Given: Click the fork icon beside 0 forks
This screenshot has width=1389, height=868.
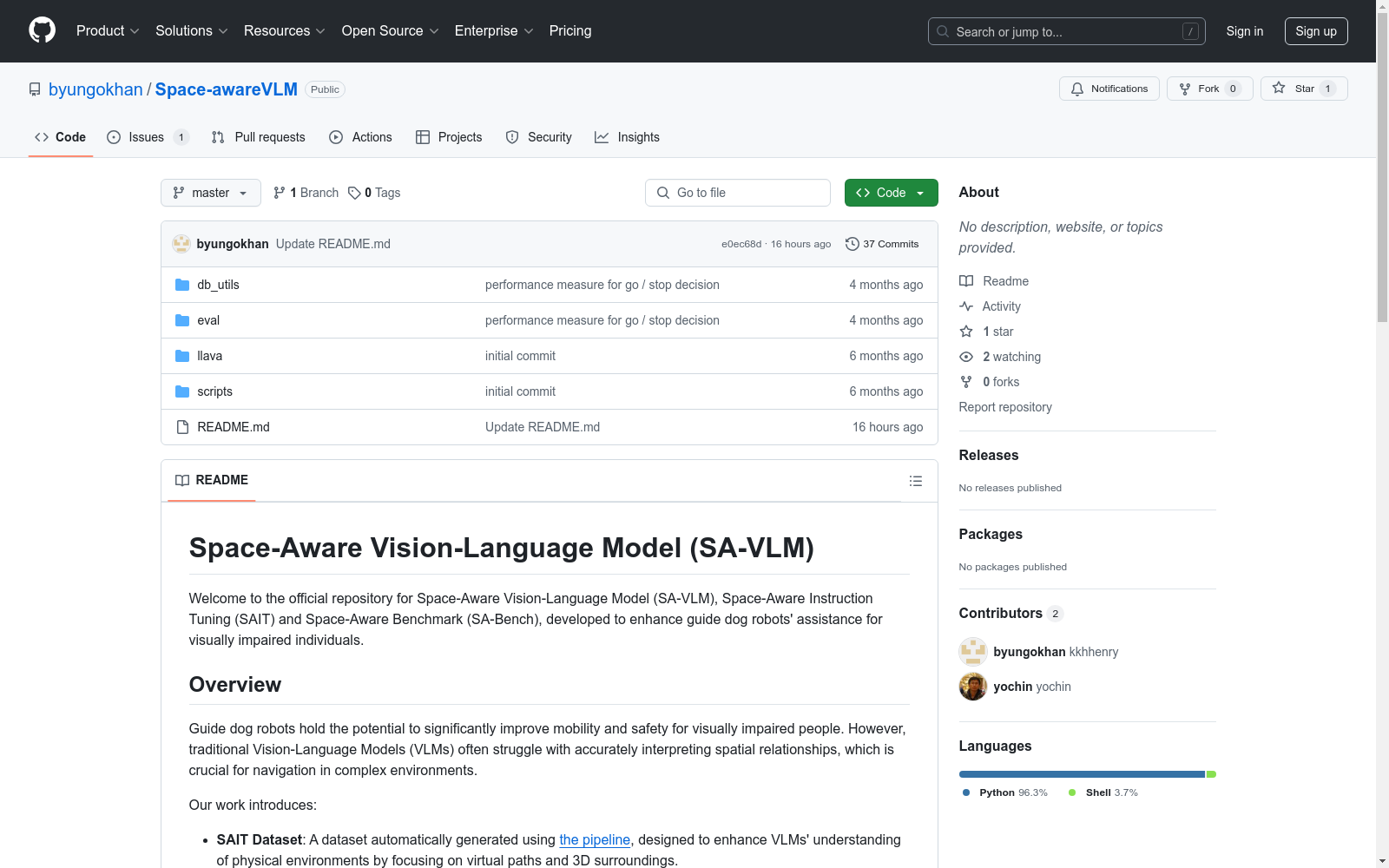Looking at the screenshot, I should pos(966,382).
